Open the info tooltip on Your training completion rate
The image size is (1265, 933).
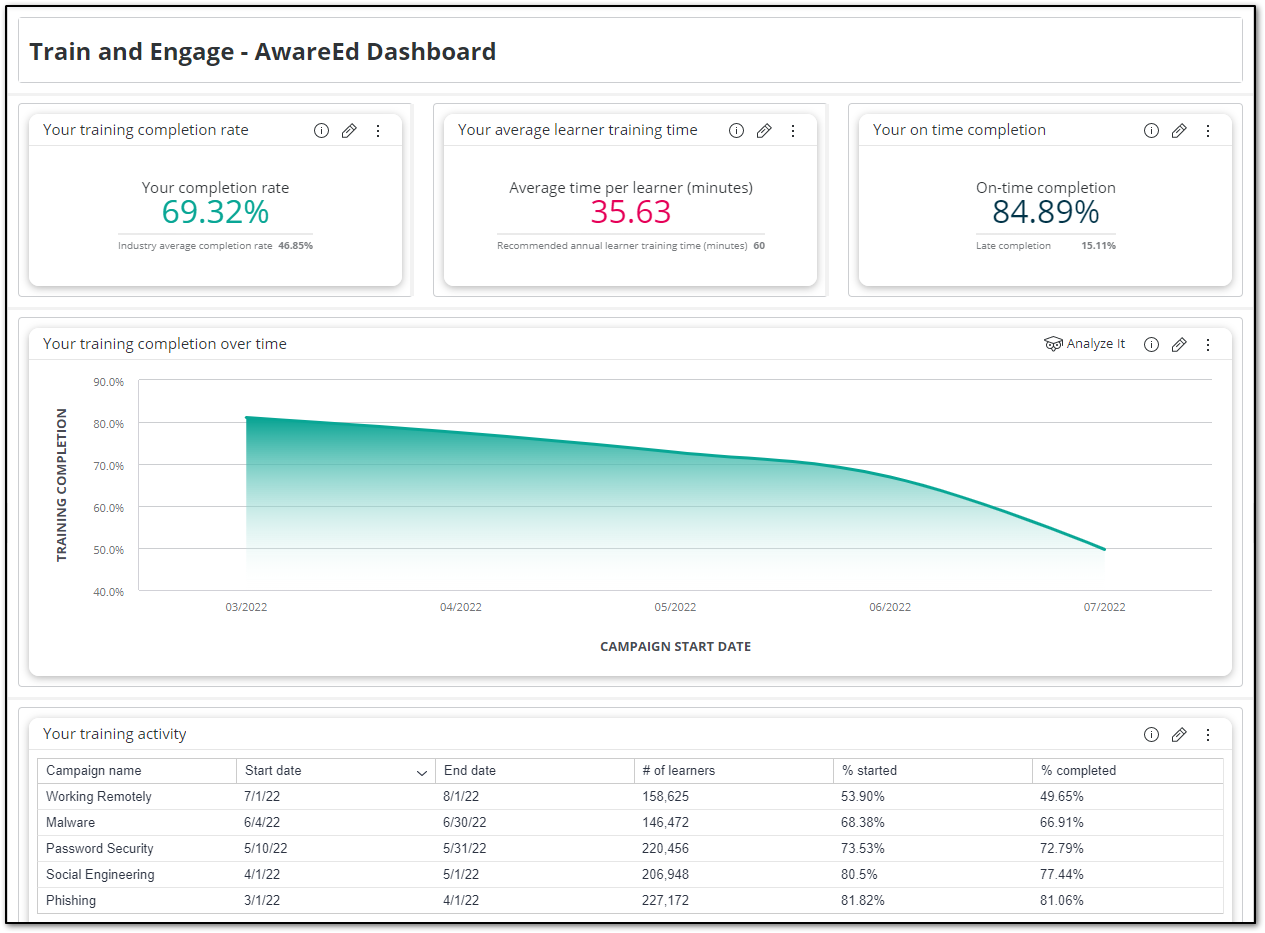point(321,130)
